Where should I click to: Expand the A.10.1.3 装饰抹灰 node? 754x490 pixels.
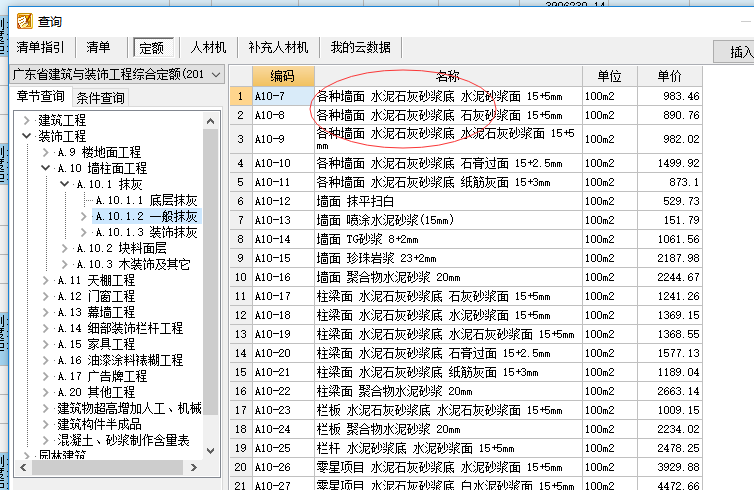(84, 232)
